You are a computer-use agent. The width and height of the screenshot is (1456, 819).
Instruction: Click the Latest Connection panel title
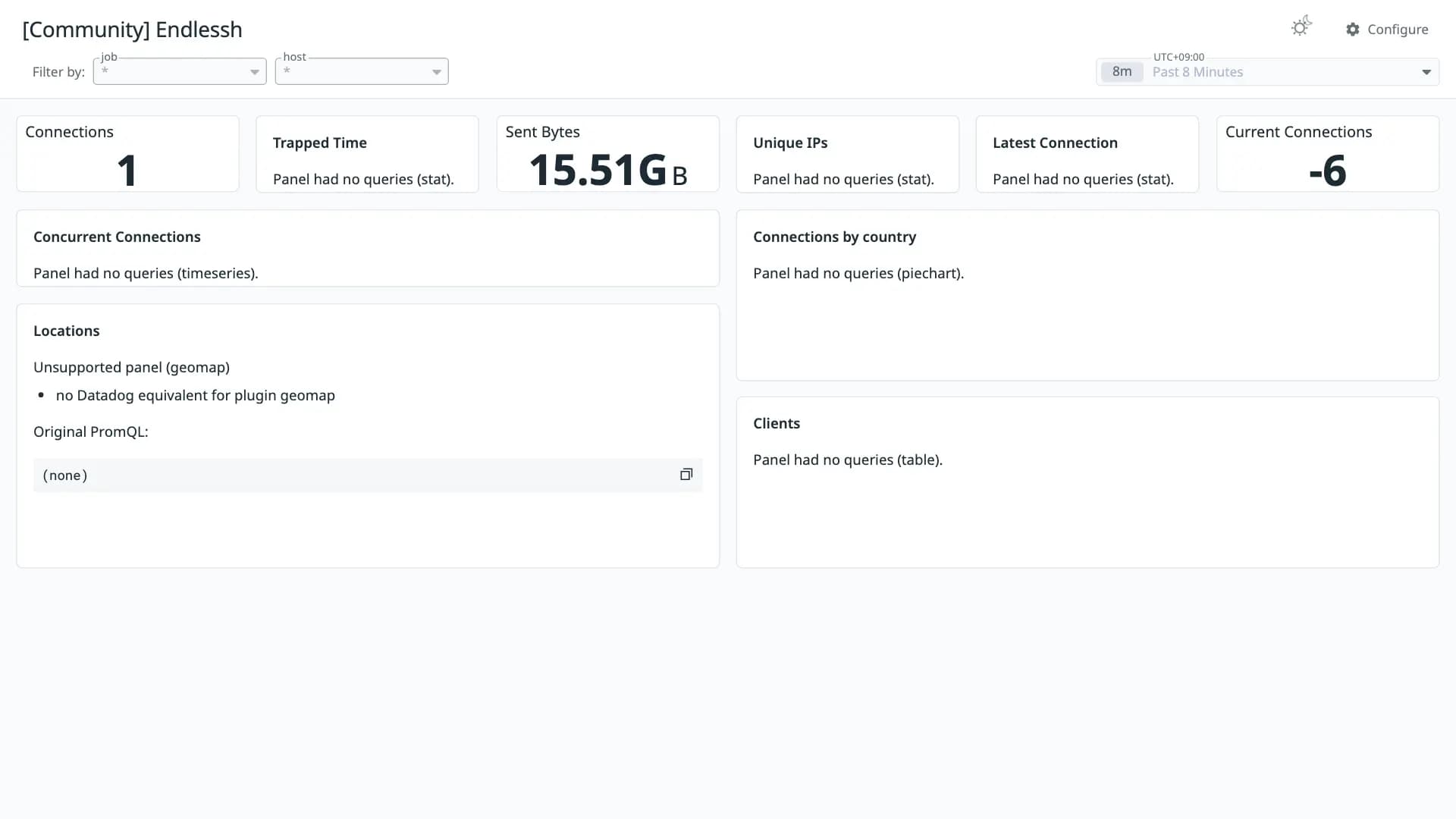1055,143
